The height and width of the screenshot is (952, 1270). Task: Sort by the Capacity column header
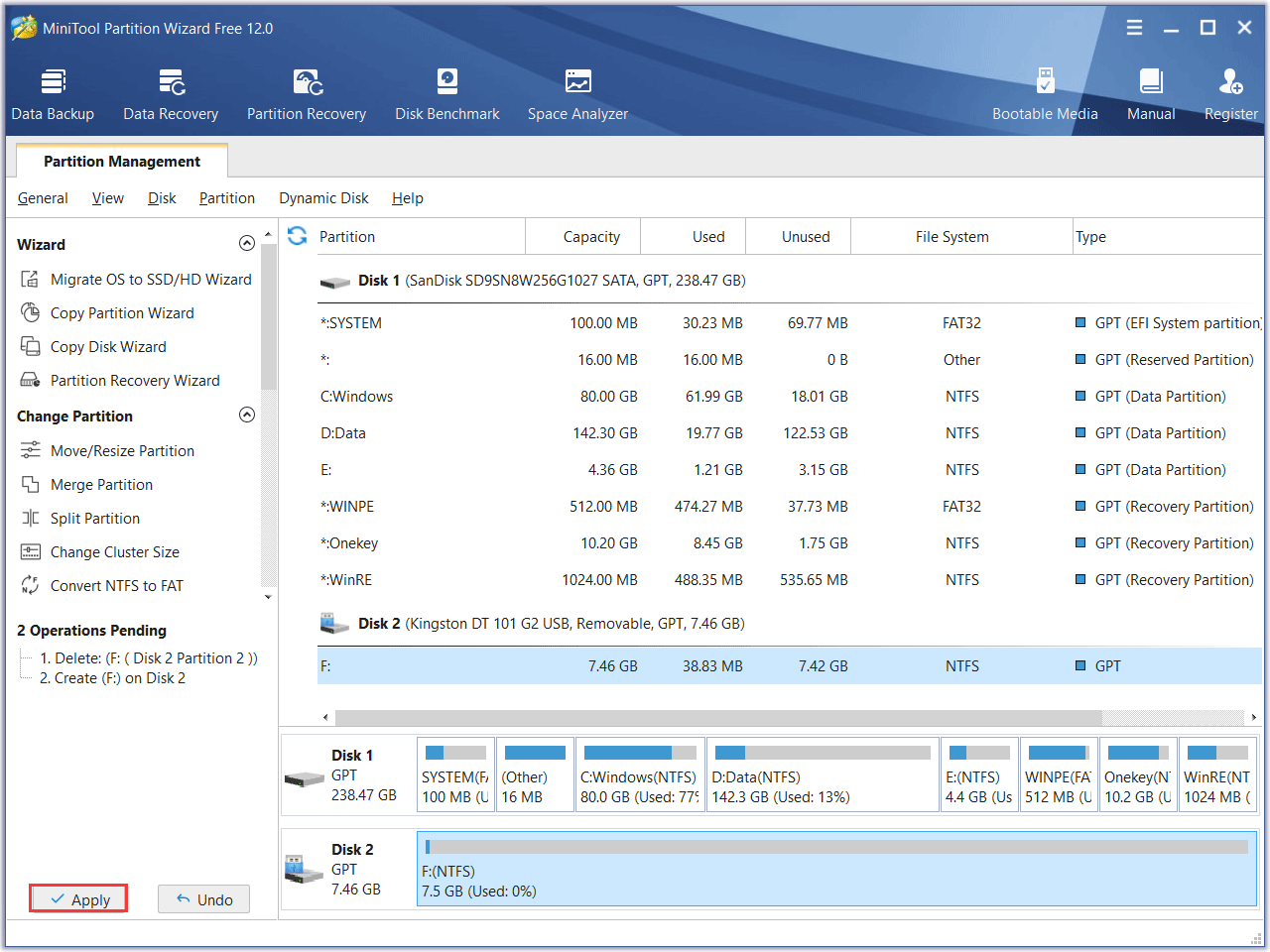point(582,237)
